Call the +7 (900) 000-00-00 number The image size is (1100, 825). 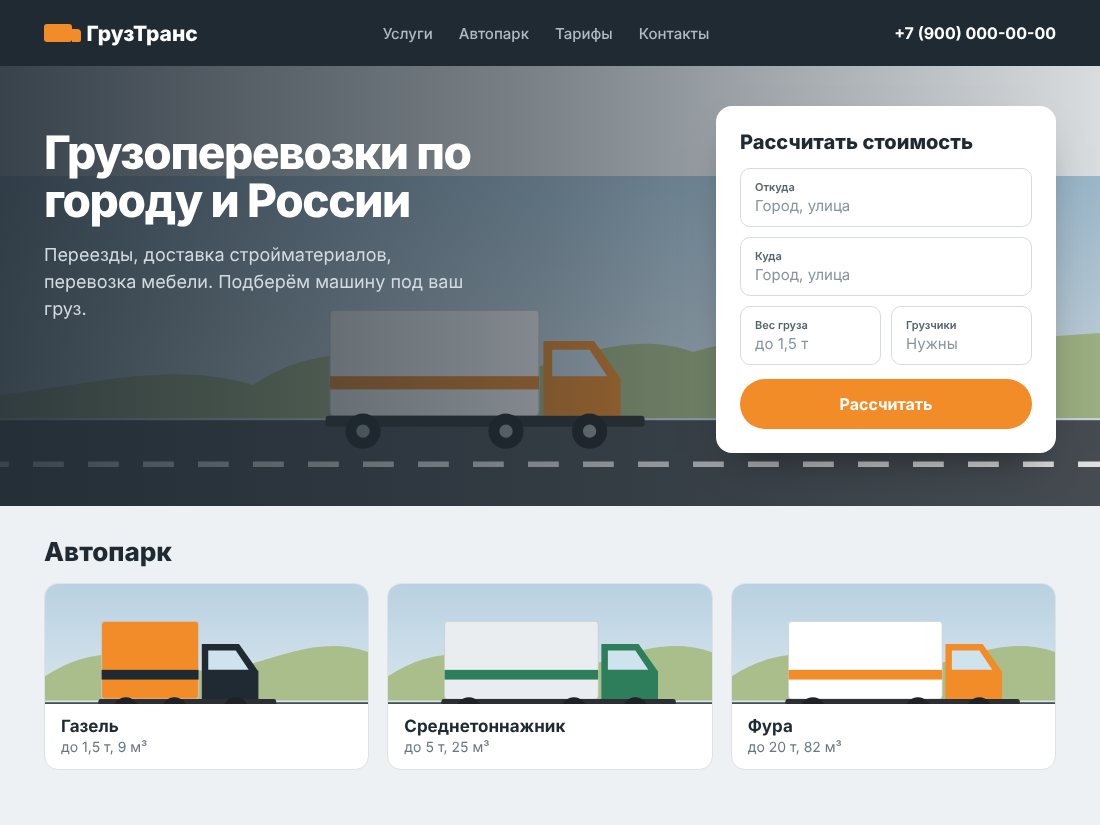tap(975, 33)
